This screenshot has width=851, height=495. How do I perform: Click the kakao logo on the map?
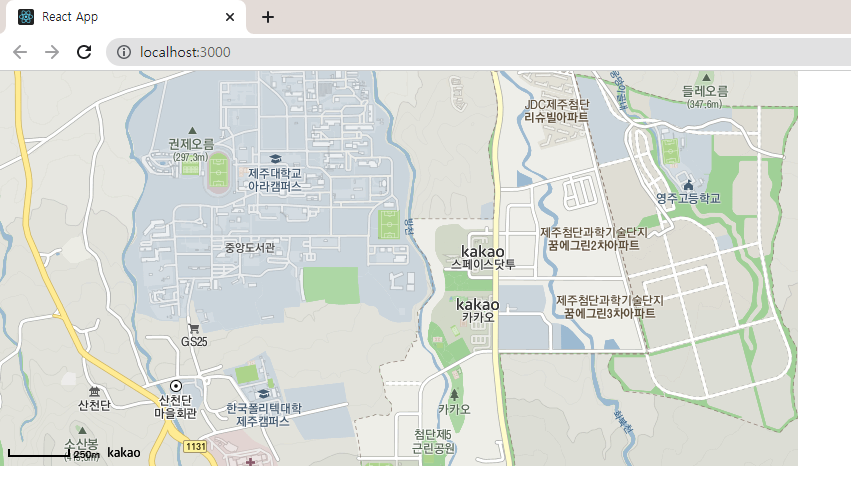(124, 452)
